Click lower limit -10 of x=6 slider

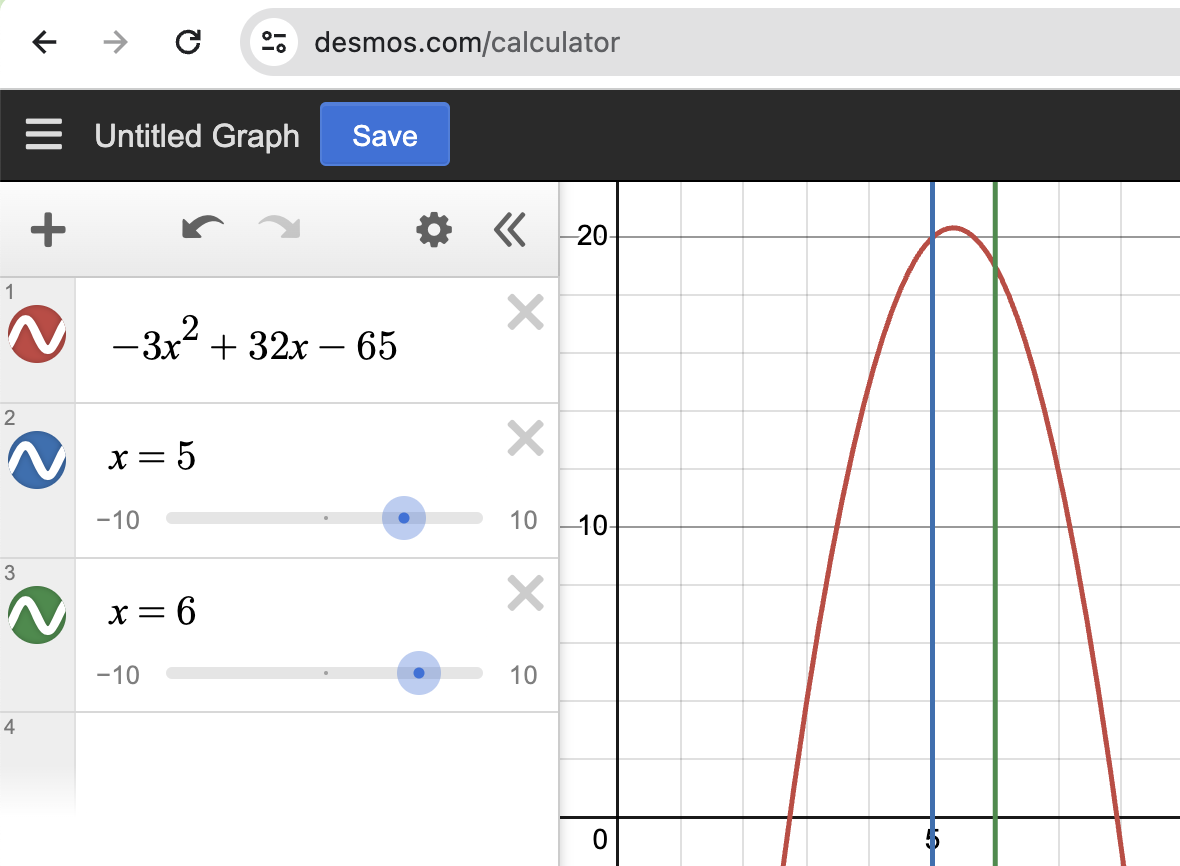[118, 675]
